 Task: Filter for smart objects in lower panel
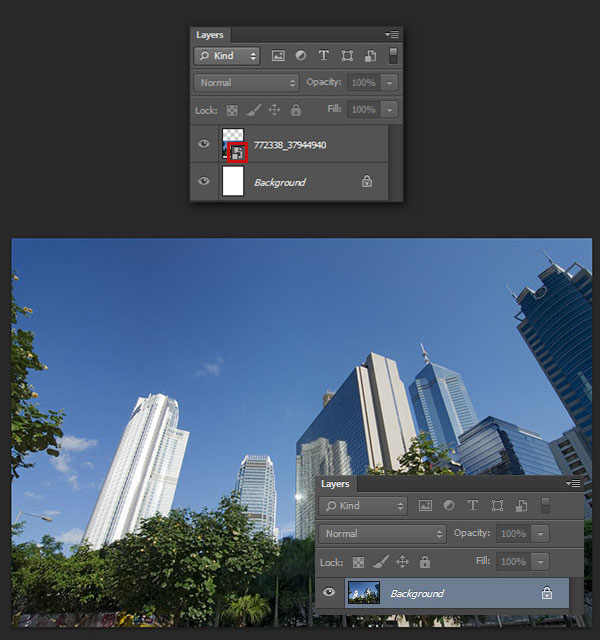(521, 506)
